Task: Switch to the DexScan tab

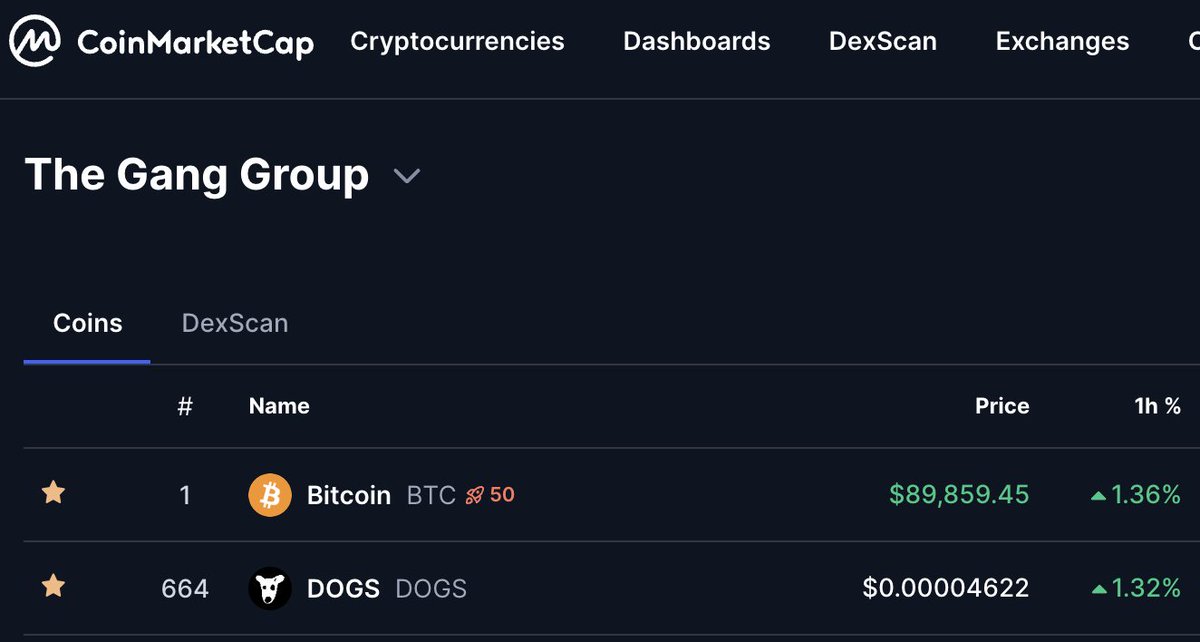Action: [235, 324]
